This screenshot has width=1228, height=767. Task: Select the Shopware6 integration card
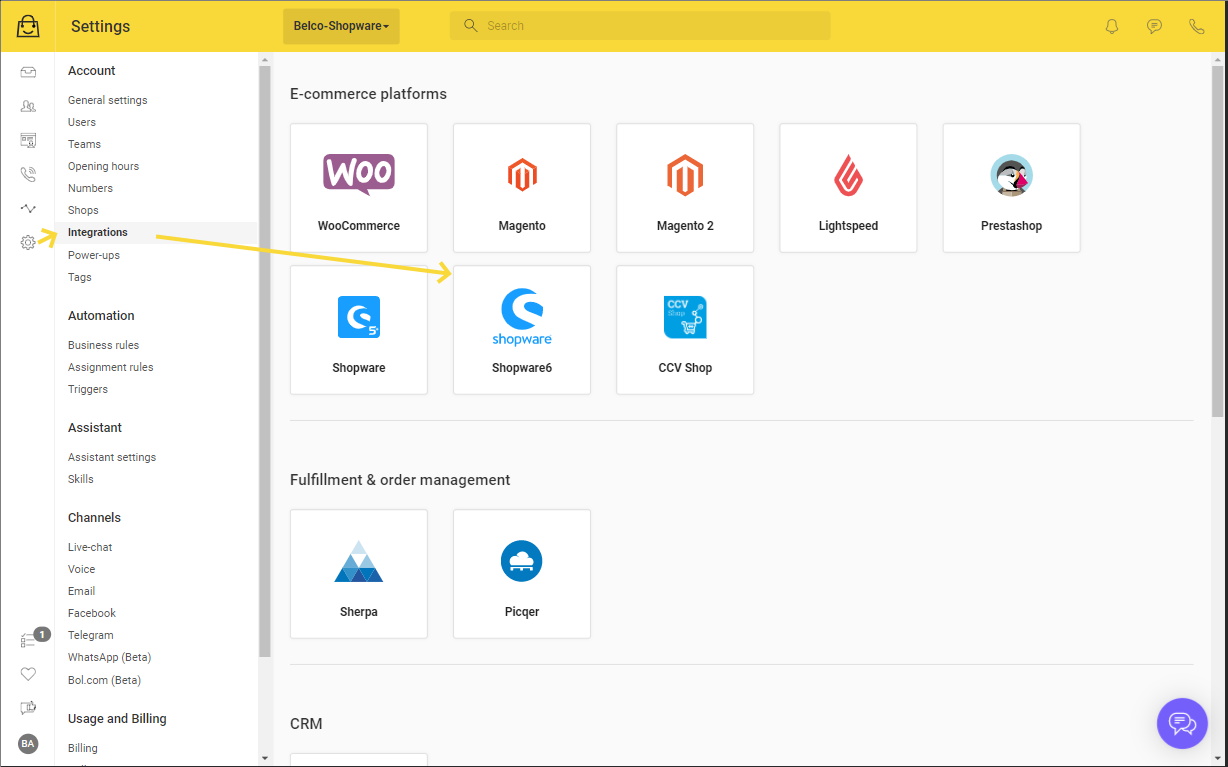click(522, 330)
